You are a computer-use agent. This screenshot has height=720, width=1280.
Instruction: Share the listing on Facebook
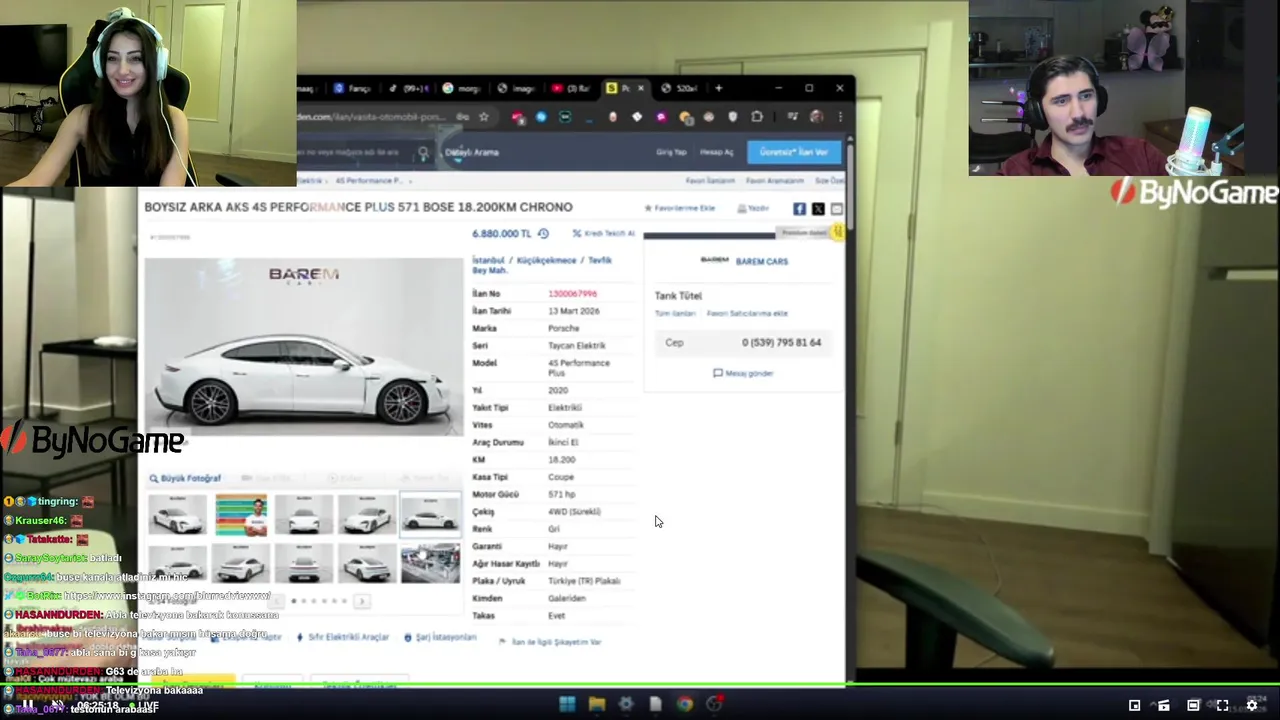(799, 209)
